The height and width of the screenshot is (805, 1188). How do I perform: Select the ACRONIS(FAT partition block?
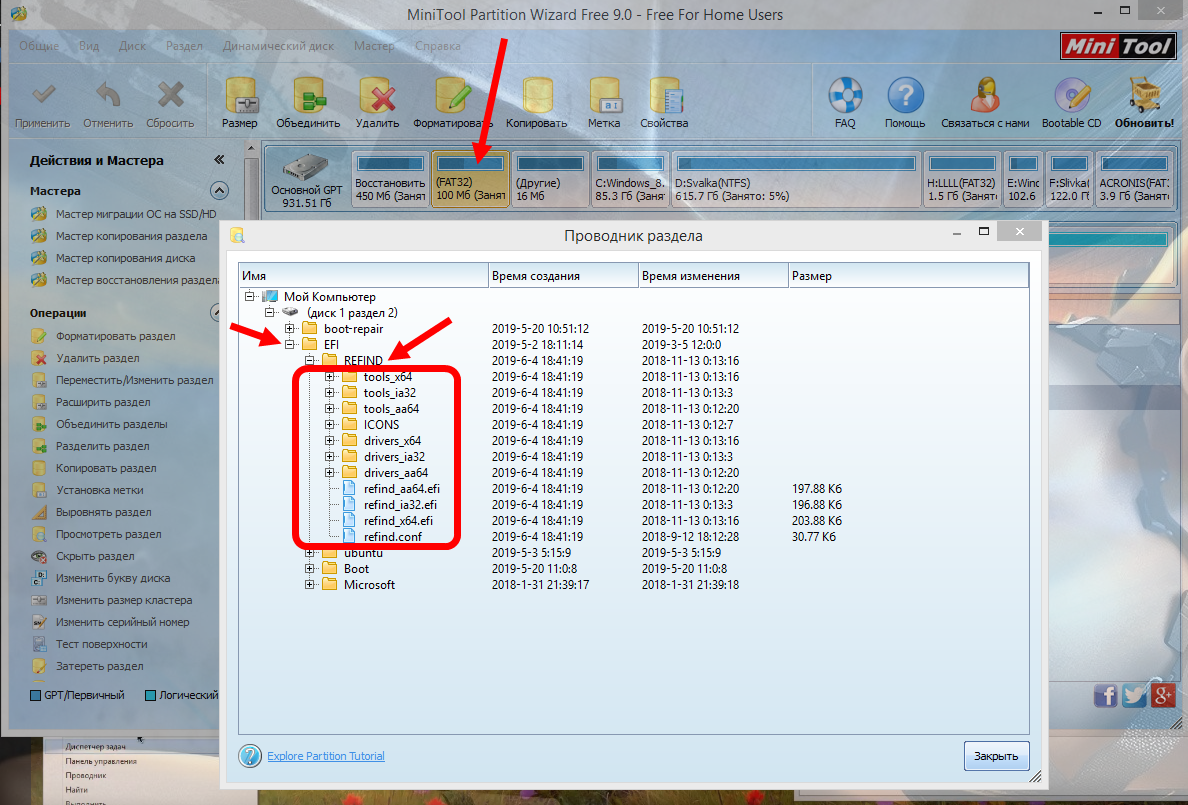click(x=1134, y=179)
